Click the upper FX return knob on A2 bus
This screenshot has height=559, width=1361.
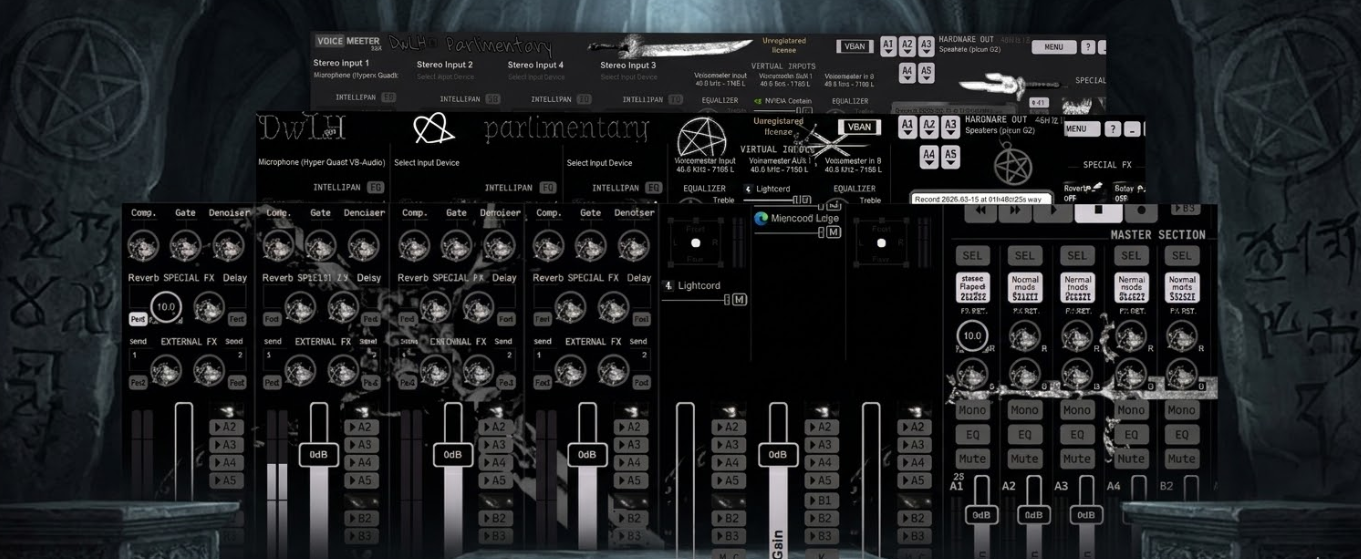point(1024,337)
